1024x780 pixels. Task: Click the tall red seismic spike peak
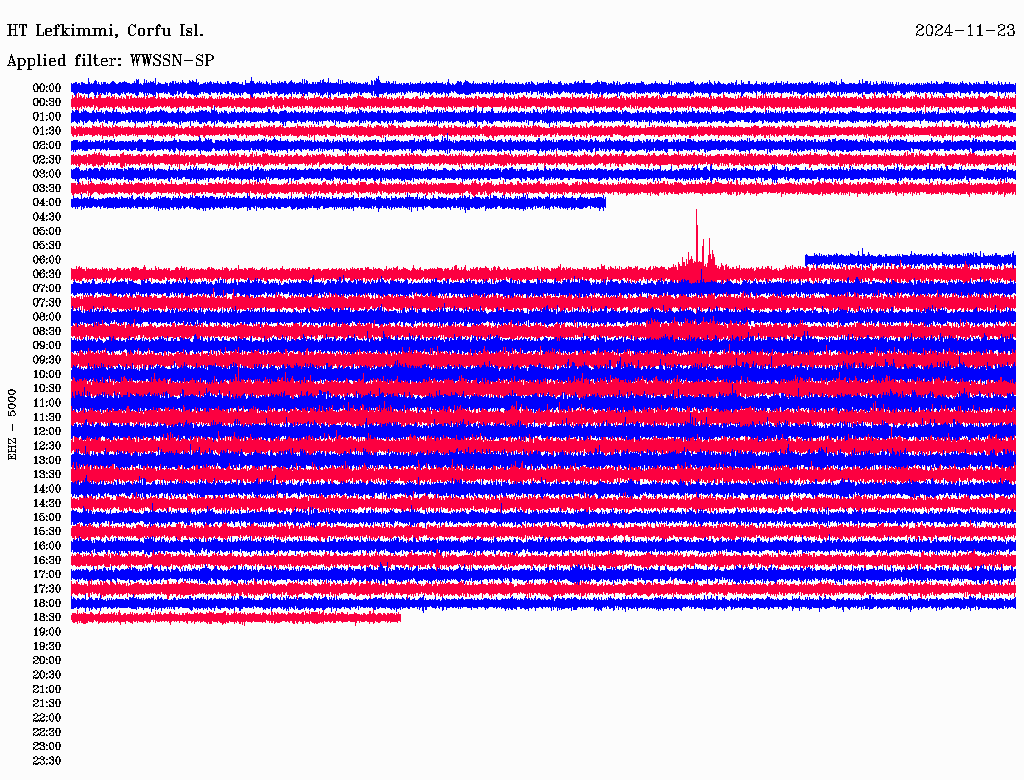696,212
